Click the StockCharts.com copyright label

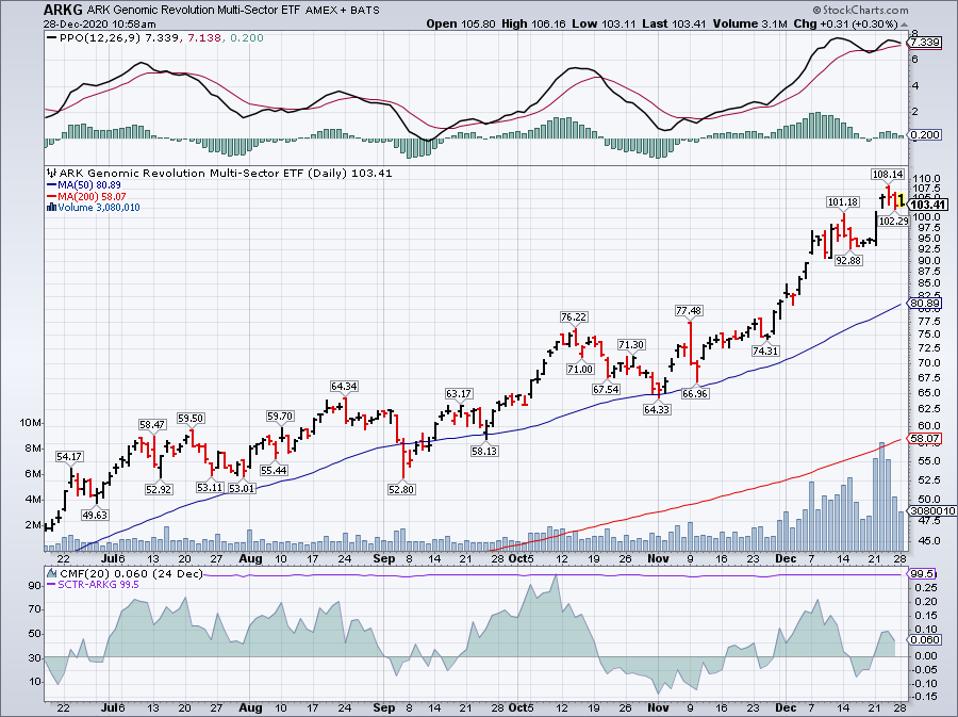point(860,10)
